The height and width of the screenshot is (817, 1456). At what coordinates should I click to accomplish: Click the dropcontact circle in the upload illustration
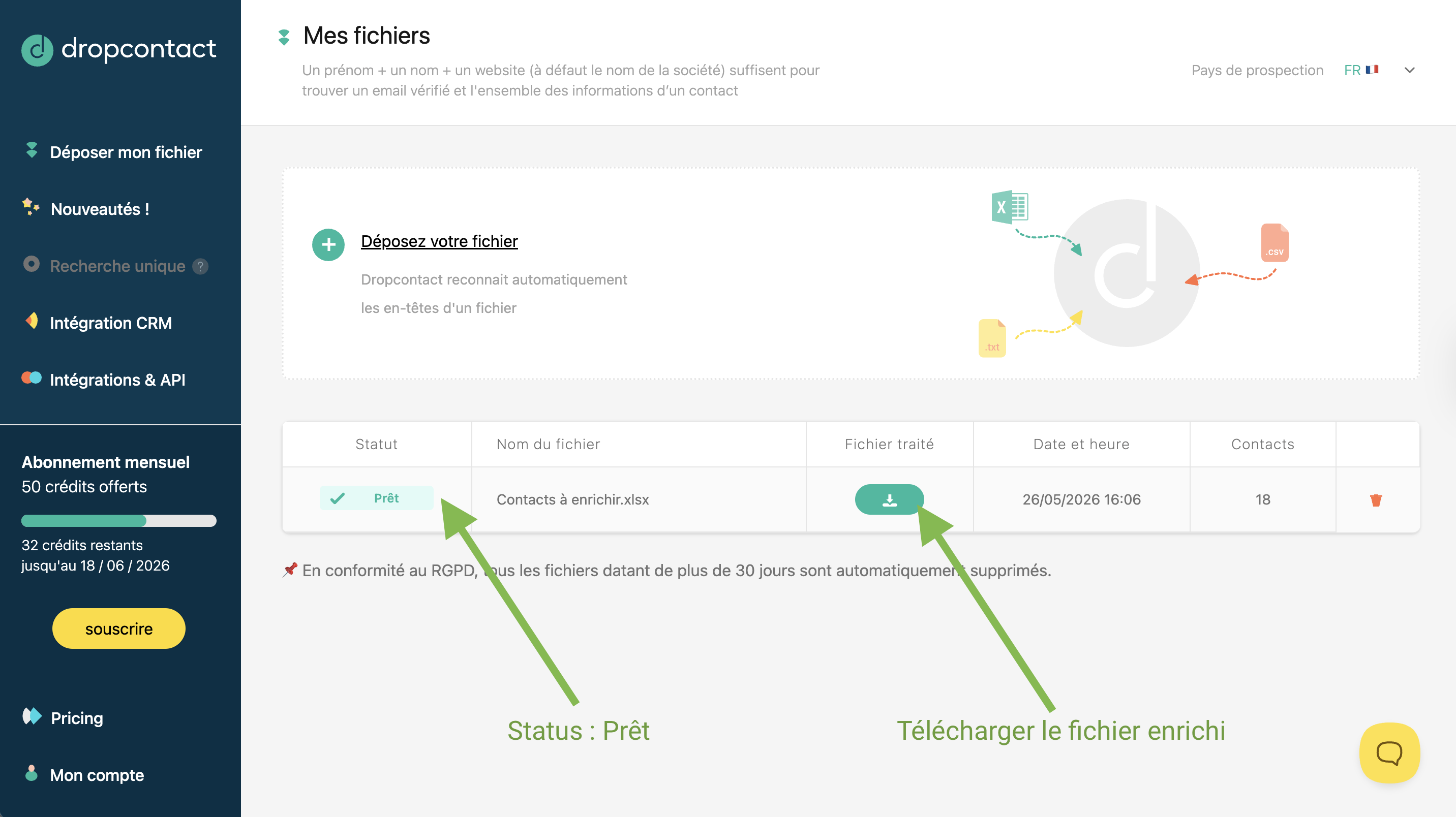click(x=1127, y=273)
